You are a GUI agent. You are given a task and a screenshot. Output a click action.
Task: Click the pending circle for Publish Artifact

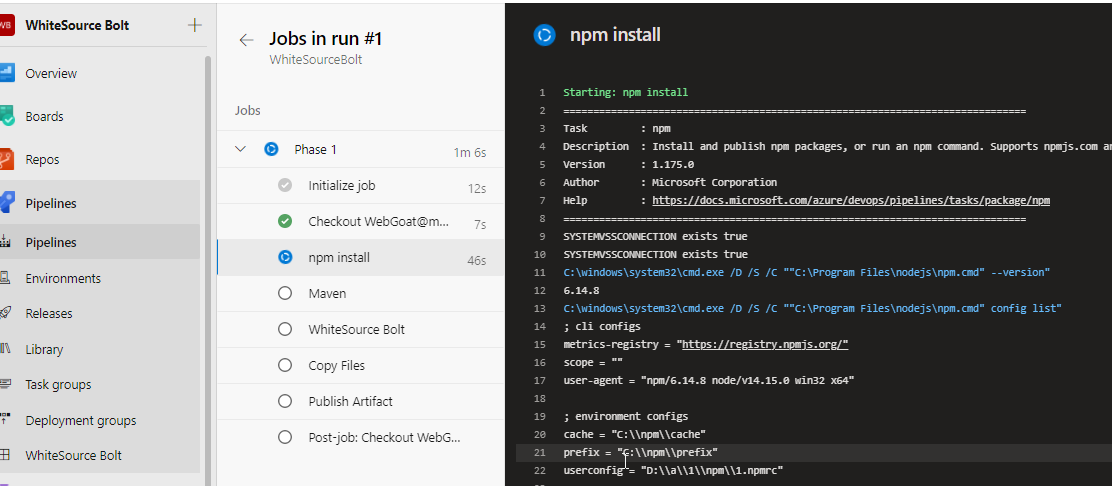[285, 401]
